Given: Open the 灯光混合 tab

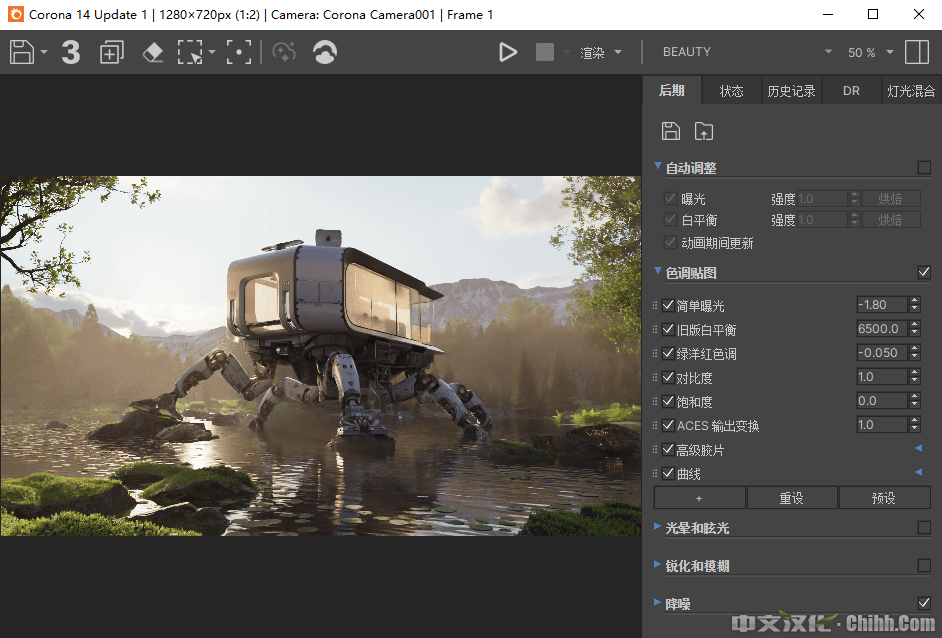Looking at the screenshot, I should coord(911,91).
